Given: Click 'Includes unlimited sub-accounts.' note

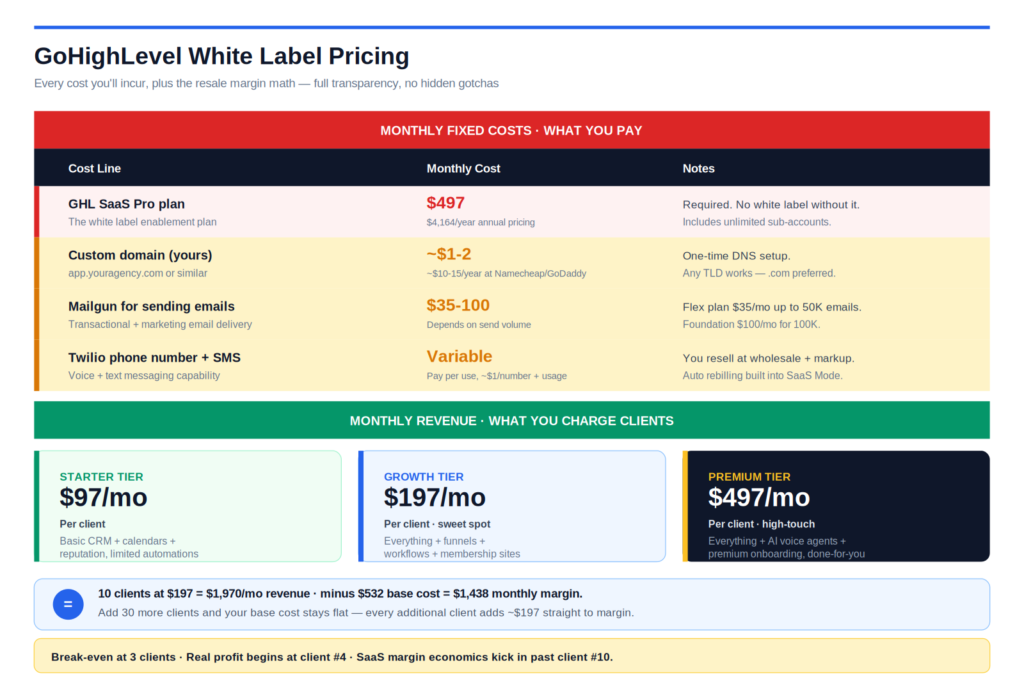Looking at the screenshot, I should click(x=756, y=222).
